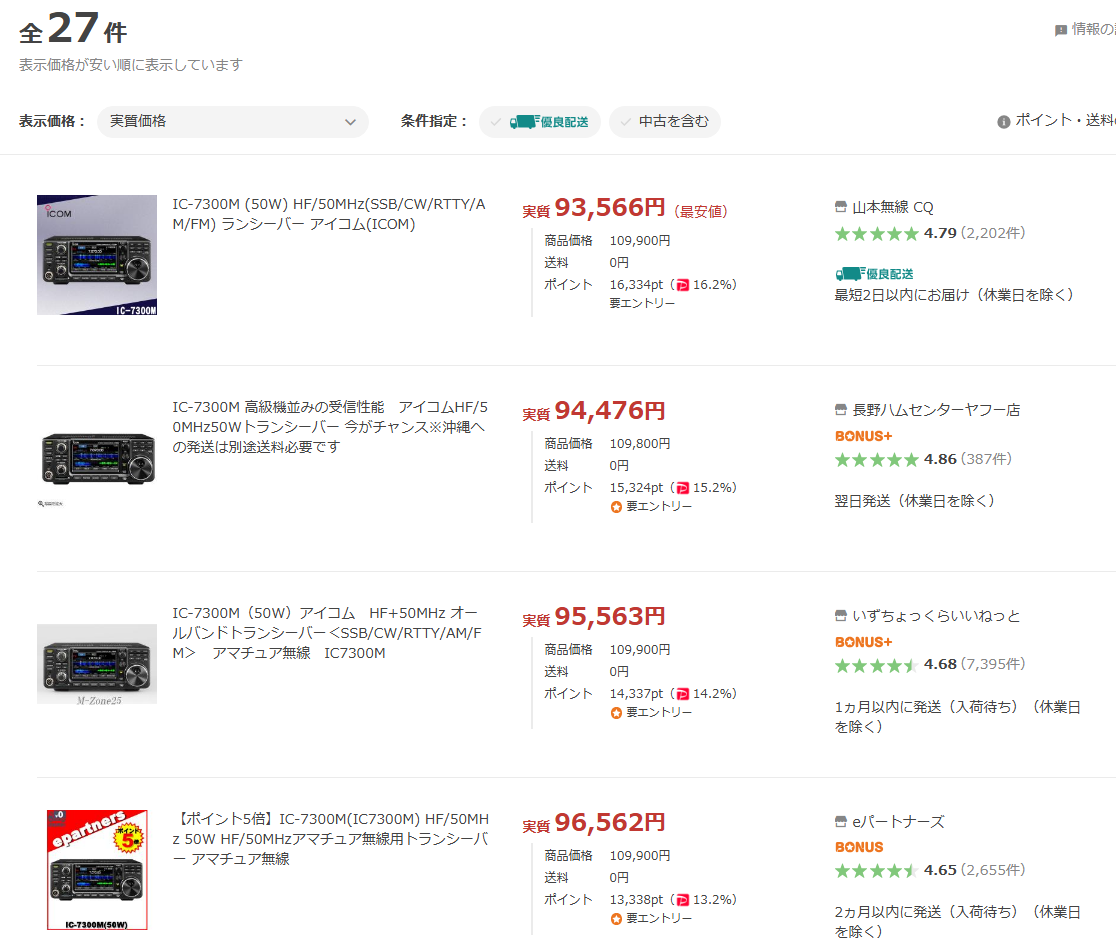Open the 長野ハムセンター IC-7300M product thumbnail

97,458
